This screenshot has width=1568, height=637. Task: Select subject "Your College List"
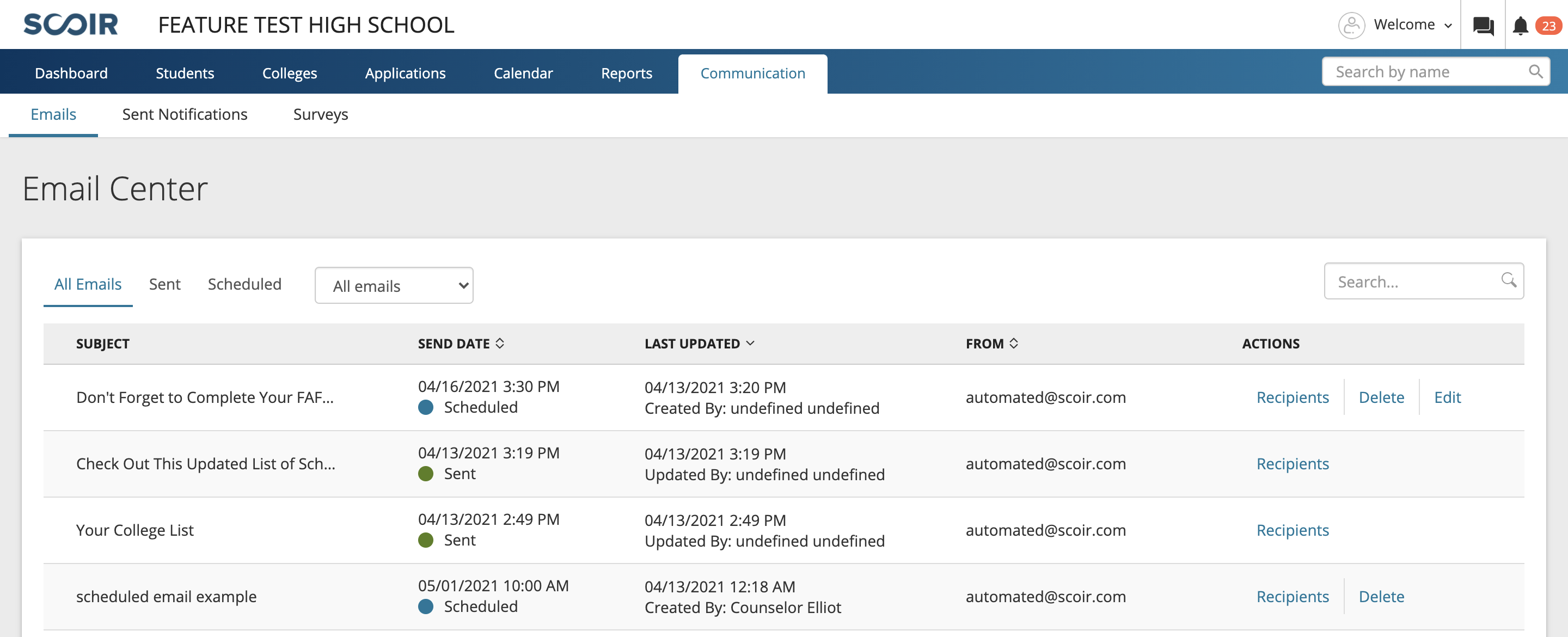pos(134,530)
